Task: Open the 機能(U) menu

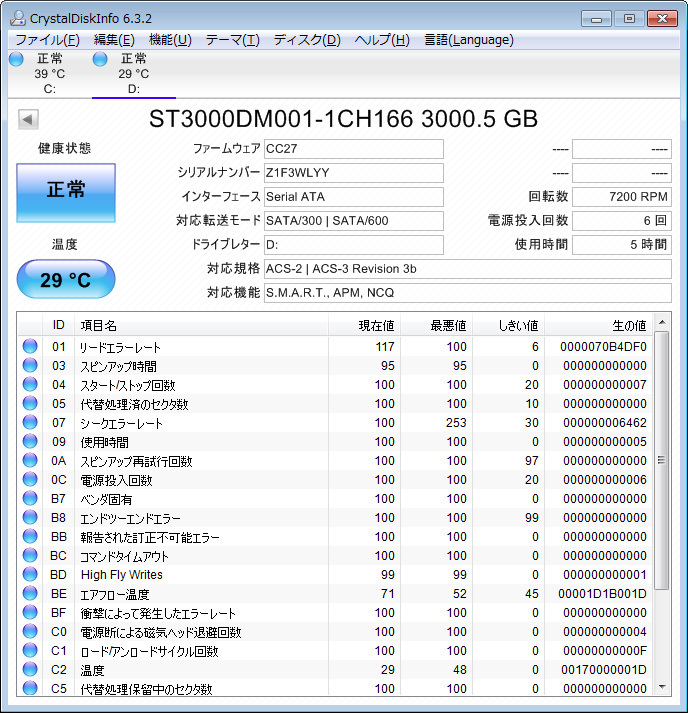Action: pyautogui.click(x=170, y=40)
